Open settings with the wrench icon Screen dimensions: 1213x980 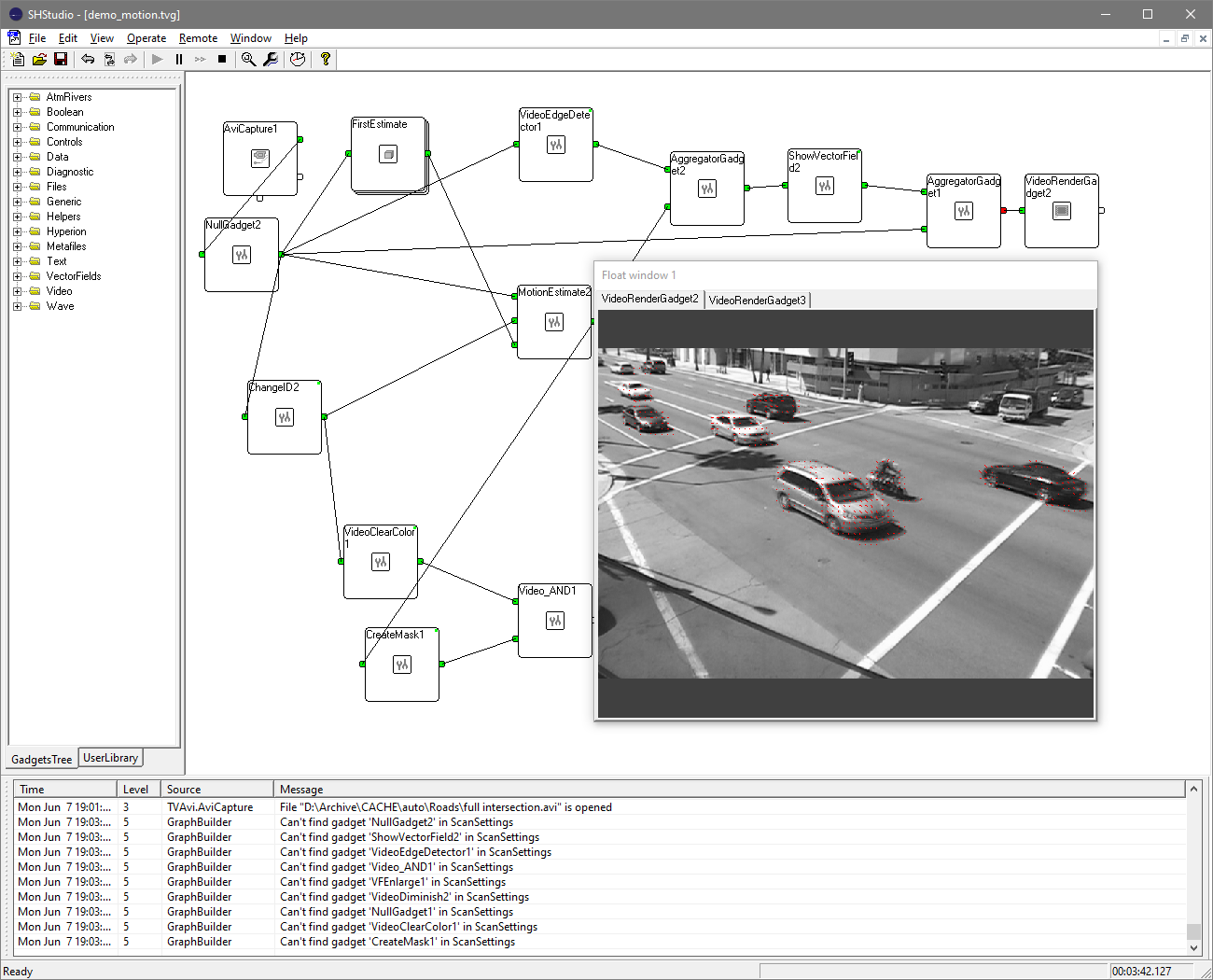tap(271, 59)
